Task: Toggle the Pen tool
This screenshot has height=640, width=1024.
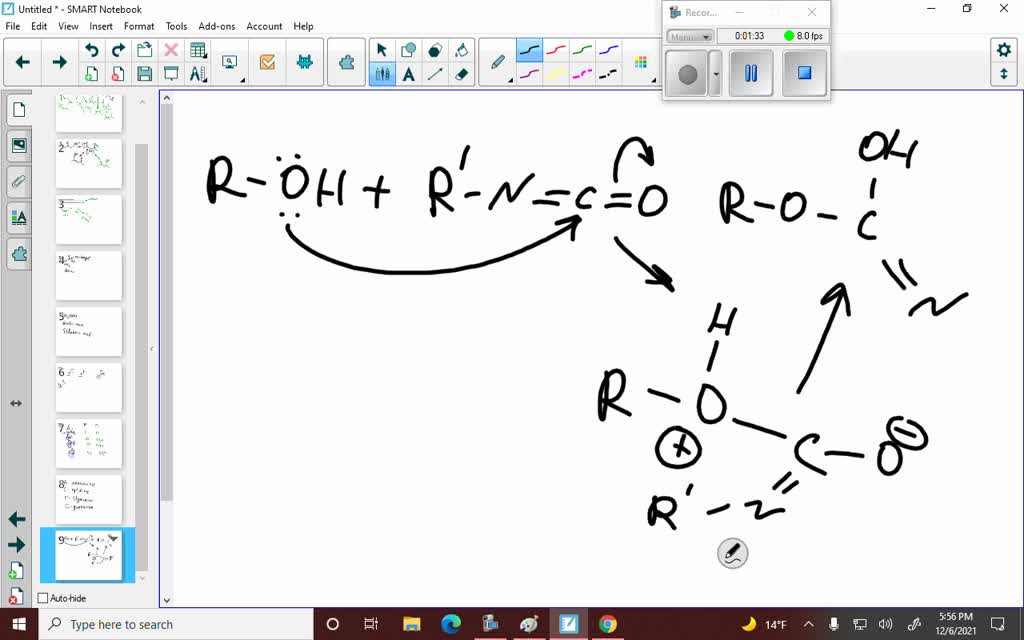Action: [497, 62]
